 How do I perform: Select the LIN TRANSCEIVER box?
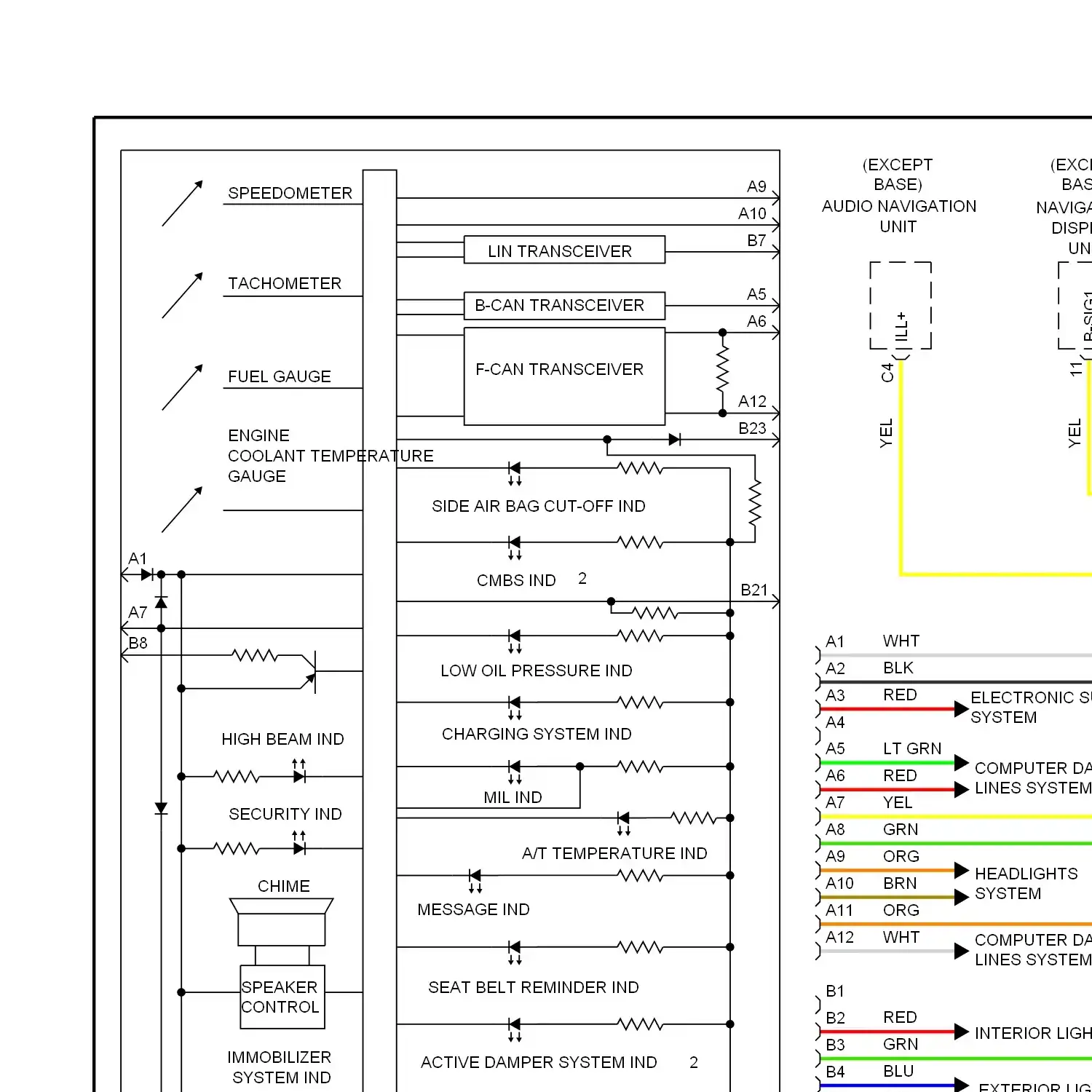coord(564,250)
